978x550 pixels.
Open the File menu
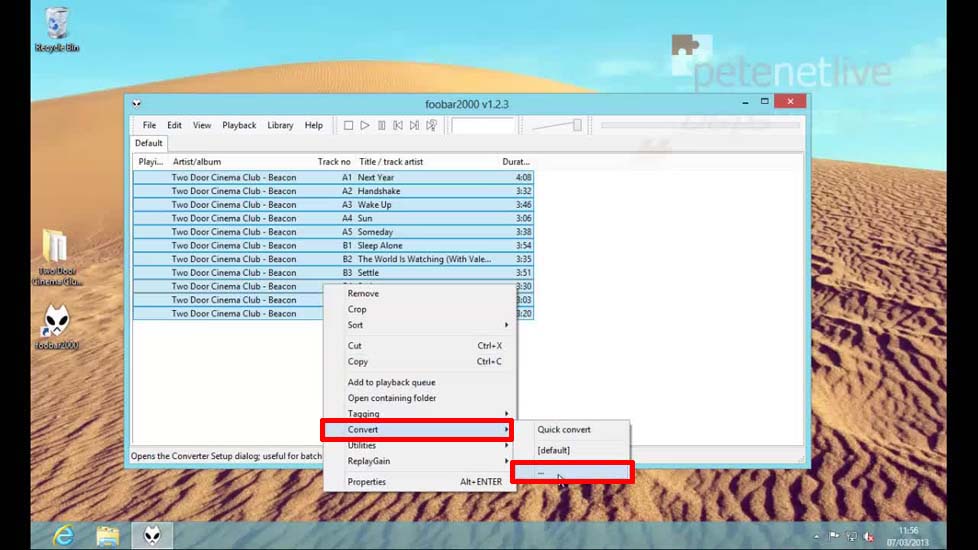pos(149,125)
